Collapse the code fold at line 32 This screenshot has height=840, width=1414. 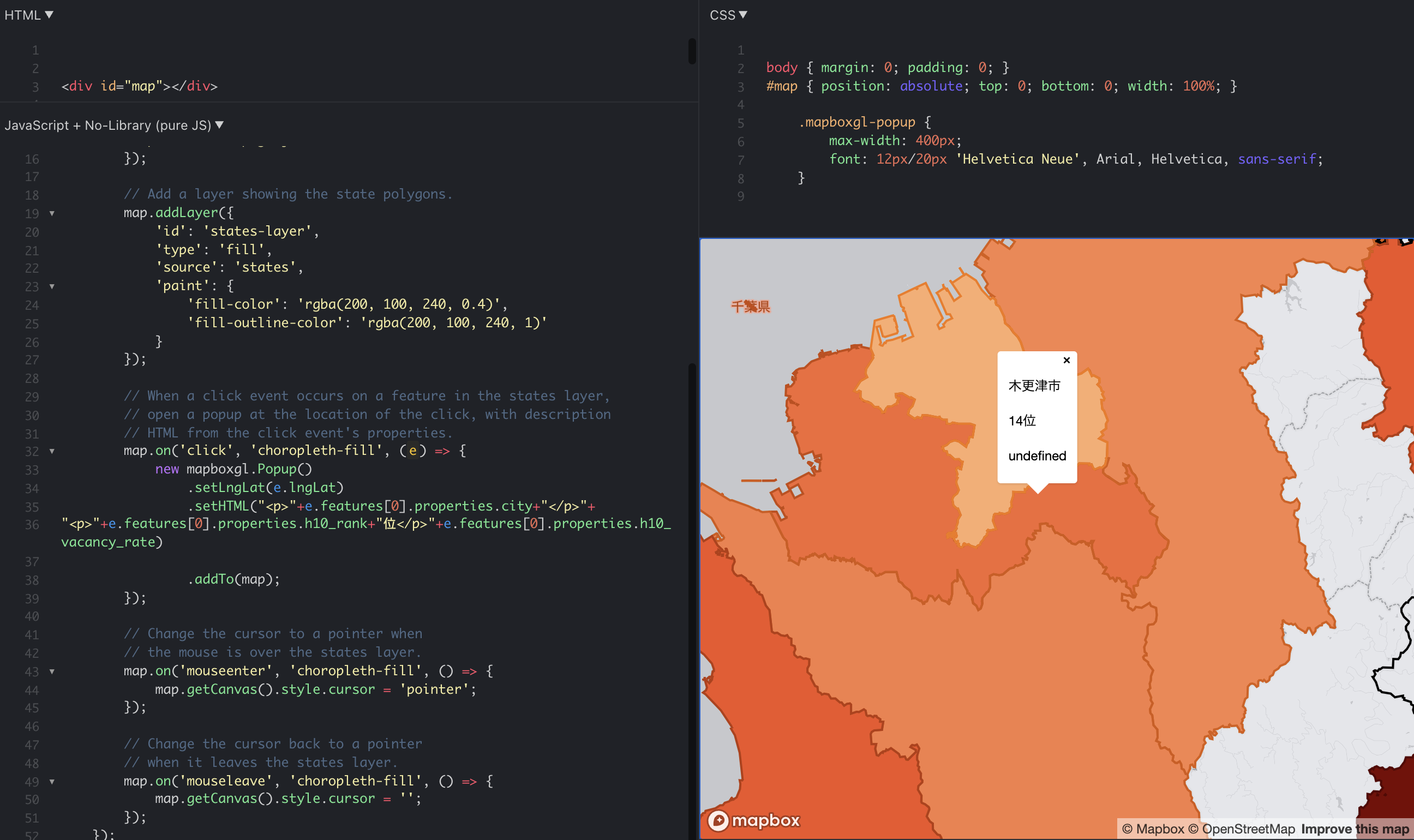(x=51, y=451)
